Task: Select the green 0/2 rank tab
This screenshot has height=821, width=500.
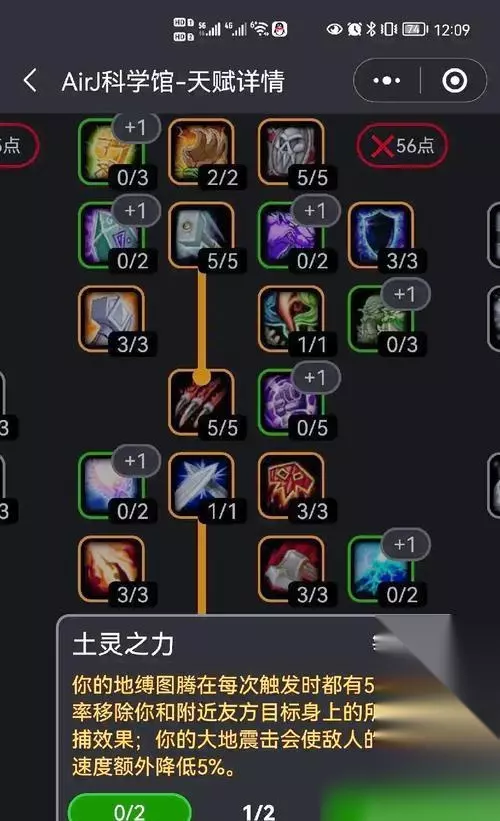Action: point(129,811)
